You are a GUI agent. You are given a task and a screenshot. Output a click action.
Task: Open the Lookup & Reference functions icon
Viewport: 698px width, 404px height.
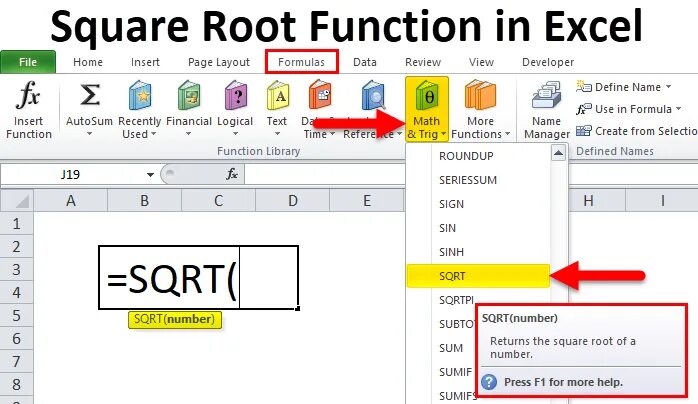[x=373, y=95]
